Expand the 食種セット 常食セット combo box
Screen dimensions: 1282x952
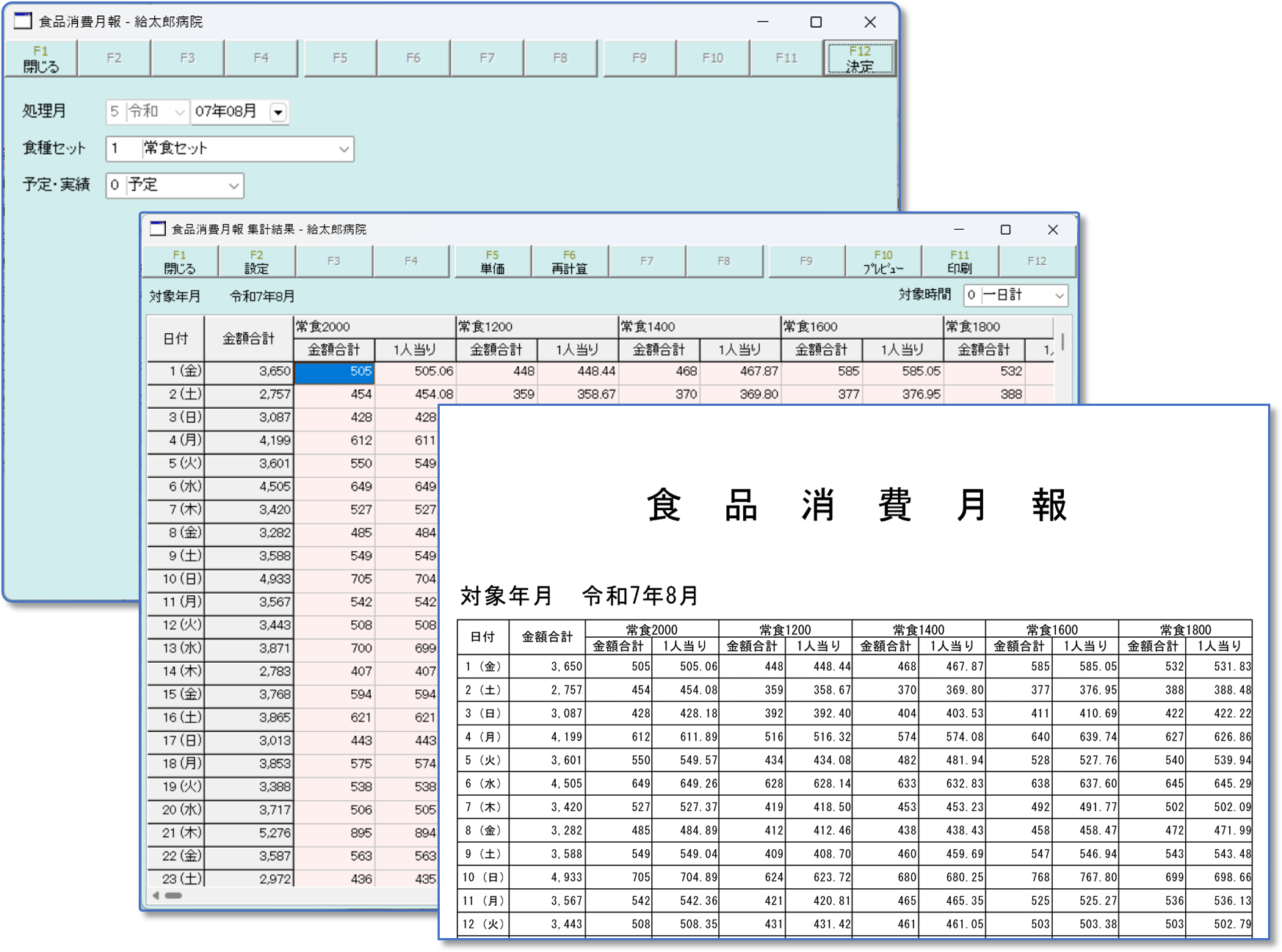click(344, 149)
